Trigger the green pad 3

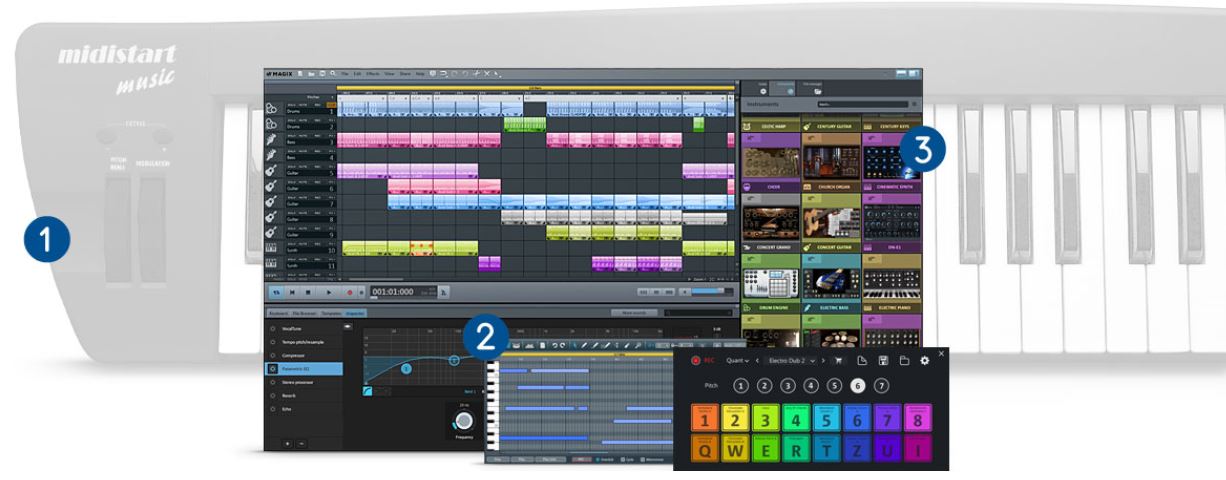765,418
